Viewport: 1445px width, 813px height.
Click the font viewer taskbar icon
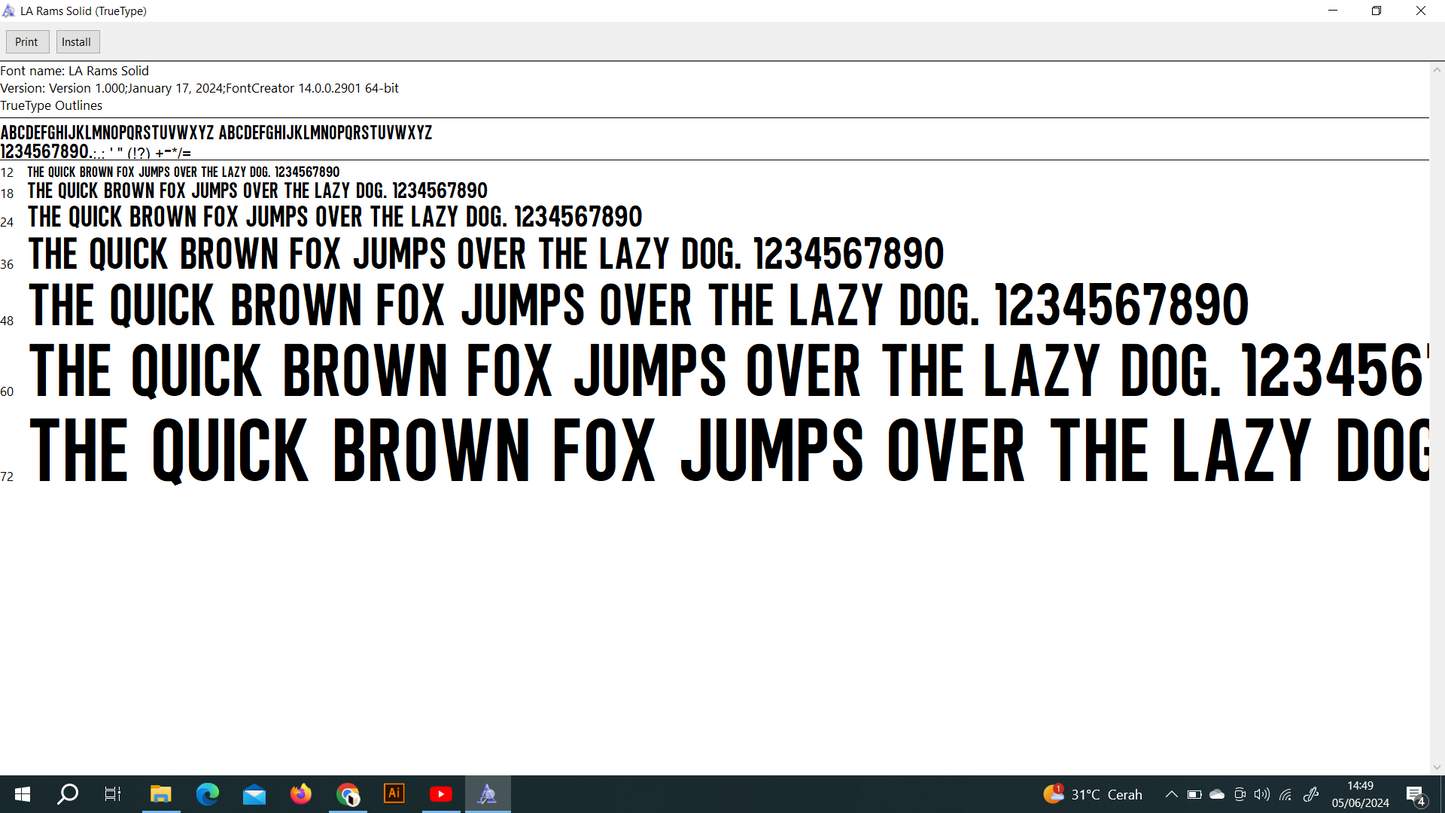(487, 794)
